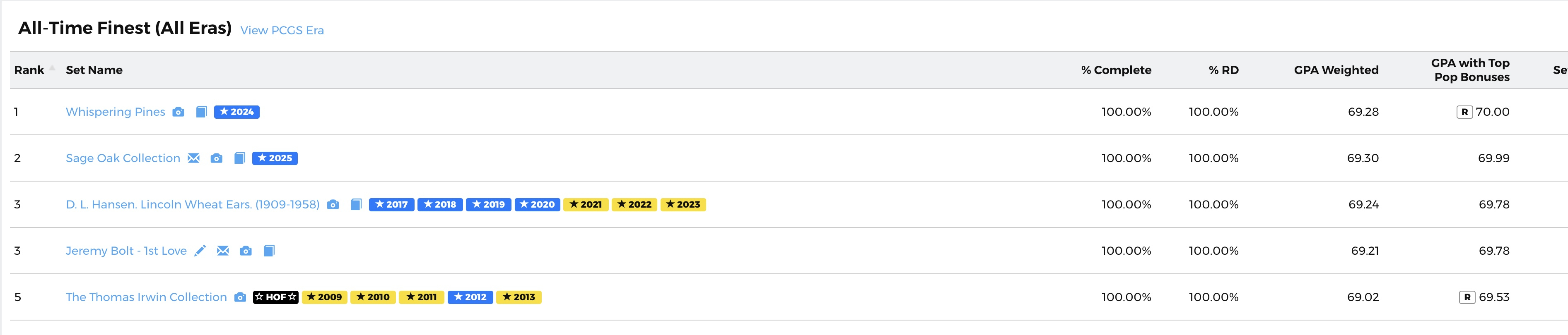Click the HOF badge for Thomas Irwin

point(276,297)
